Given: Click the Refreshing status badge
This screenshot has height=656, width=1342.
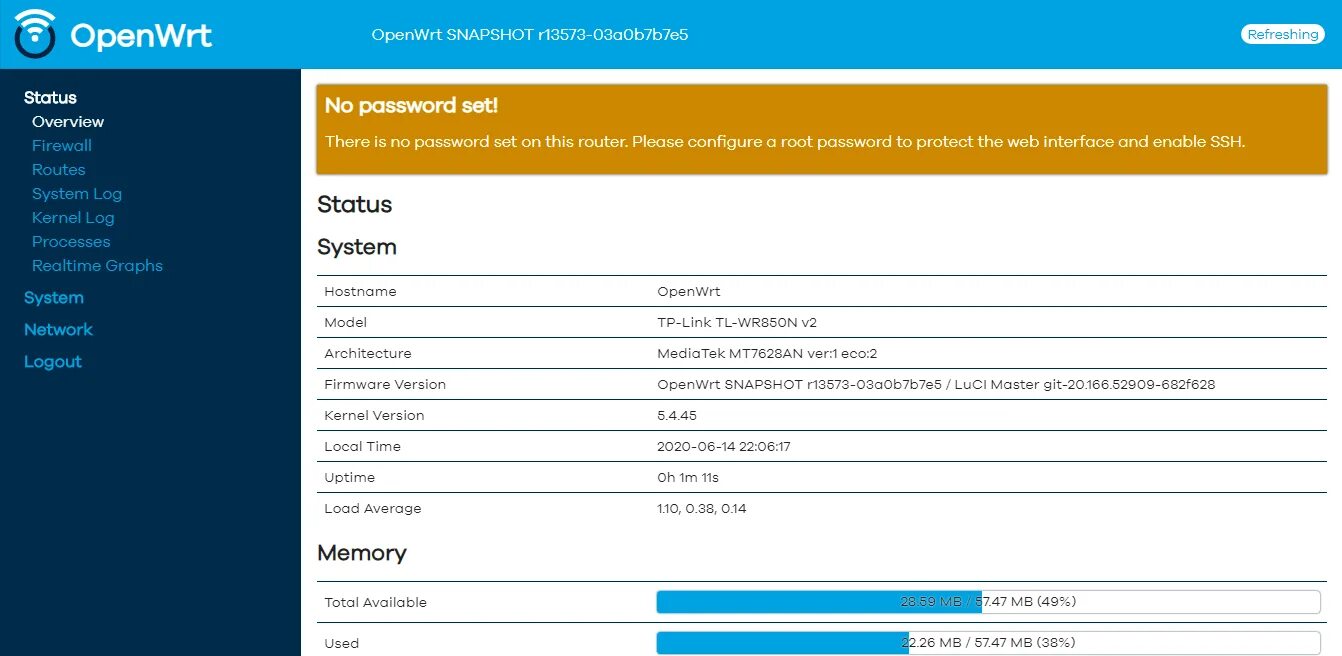Looking at the screenshot, I should pyautogui.click(x=1283, y=34).
